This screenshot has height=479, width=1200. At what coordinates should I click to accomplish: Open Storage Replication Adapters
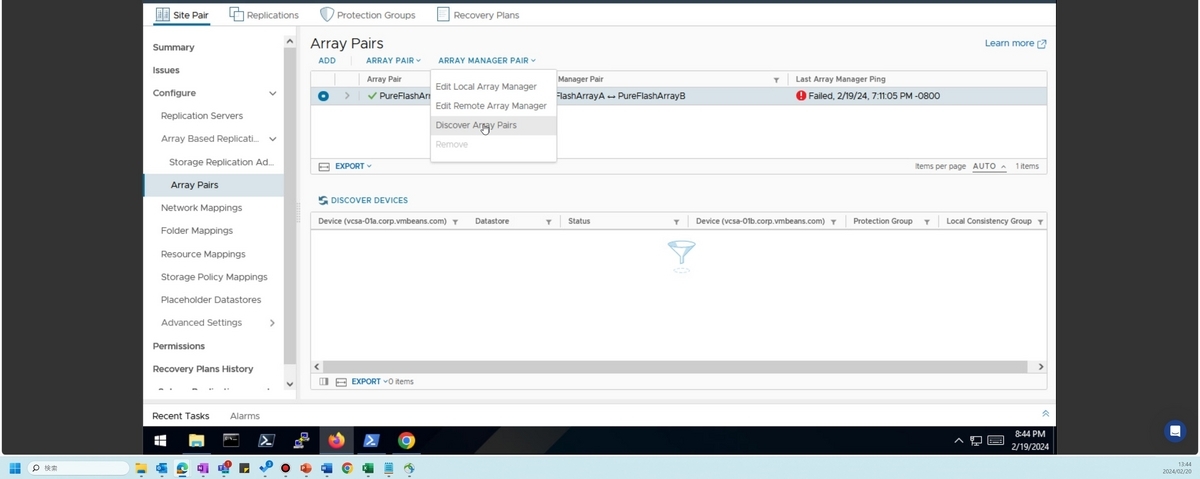221,162
